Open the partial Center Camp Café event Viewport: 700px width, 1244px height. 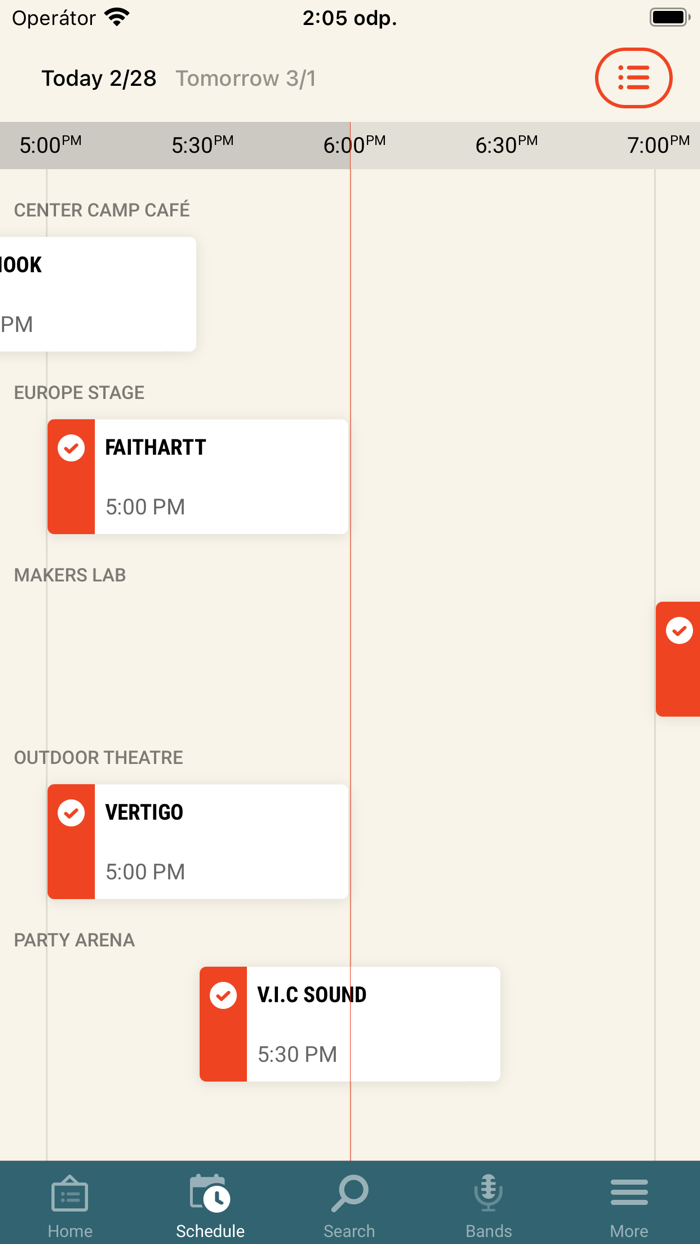(x=97, y=294)
